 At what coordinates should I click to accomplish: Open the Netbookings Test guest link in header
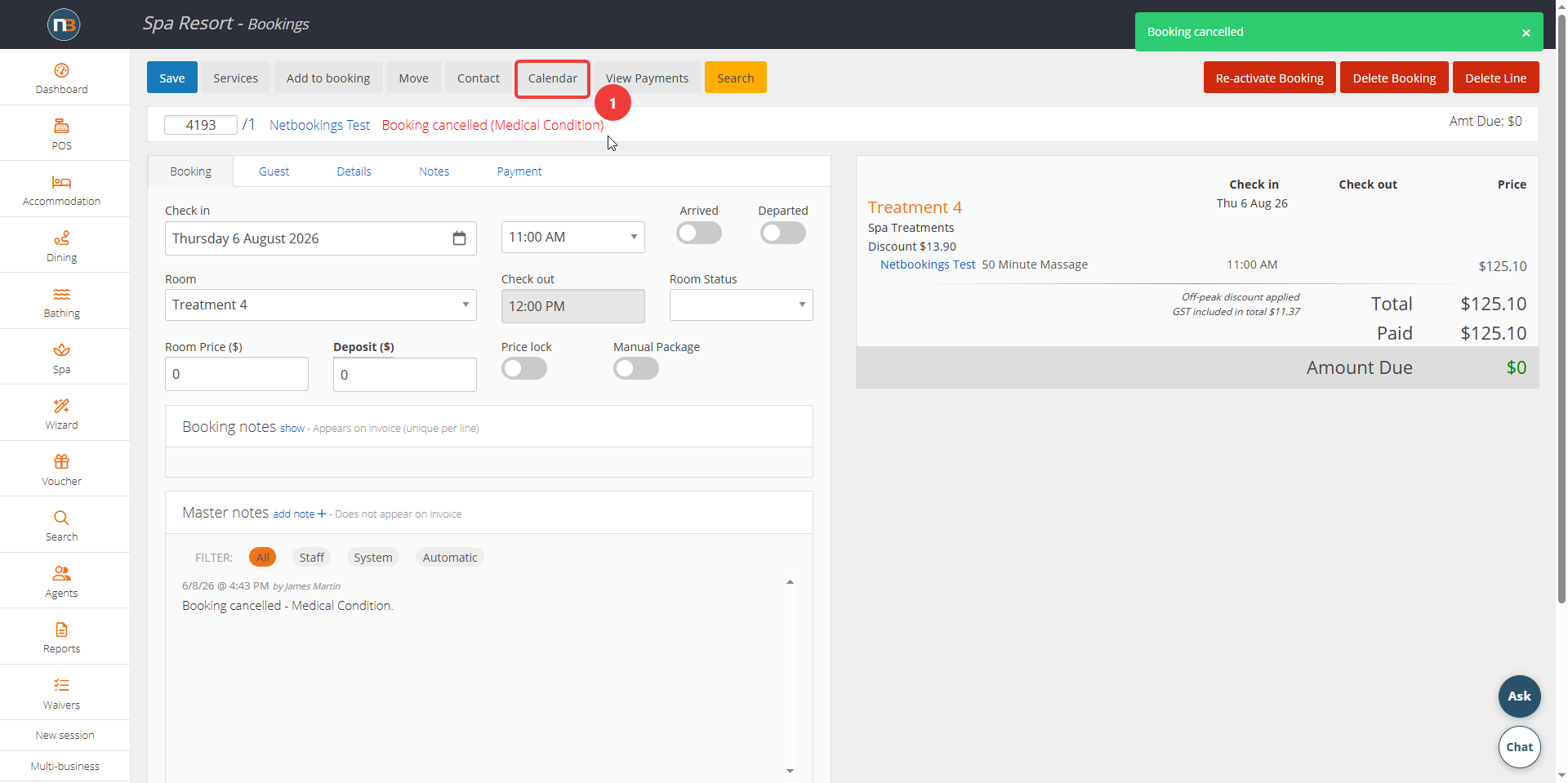pyautogui.click(x=319, y=125)
